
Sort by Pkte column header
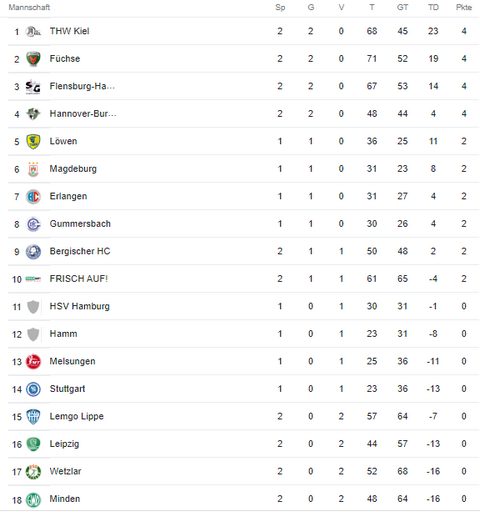point(464,7)
